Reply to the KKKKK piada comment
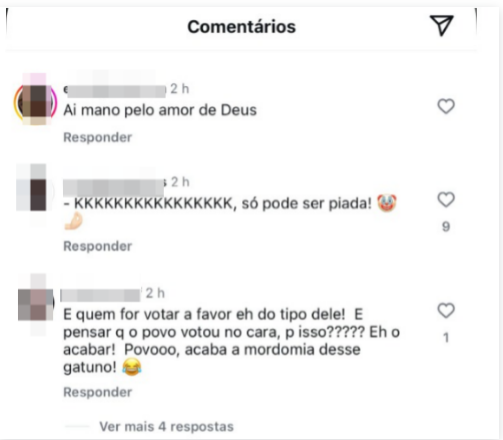503x440 pixels. click(x=98, y=246)
